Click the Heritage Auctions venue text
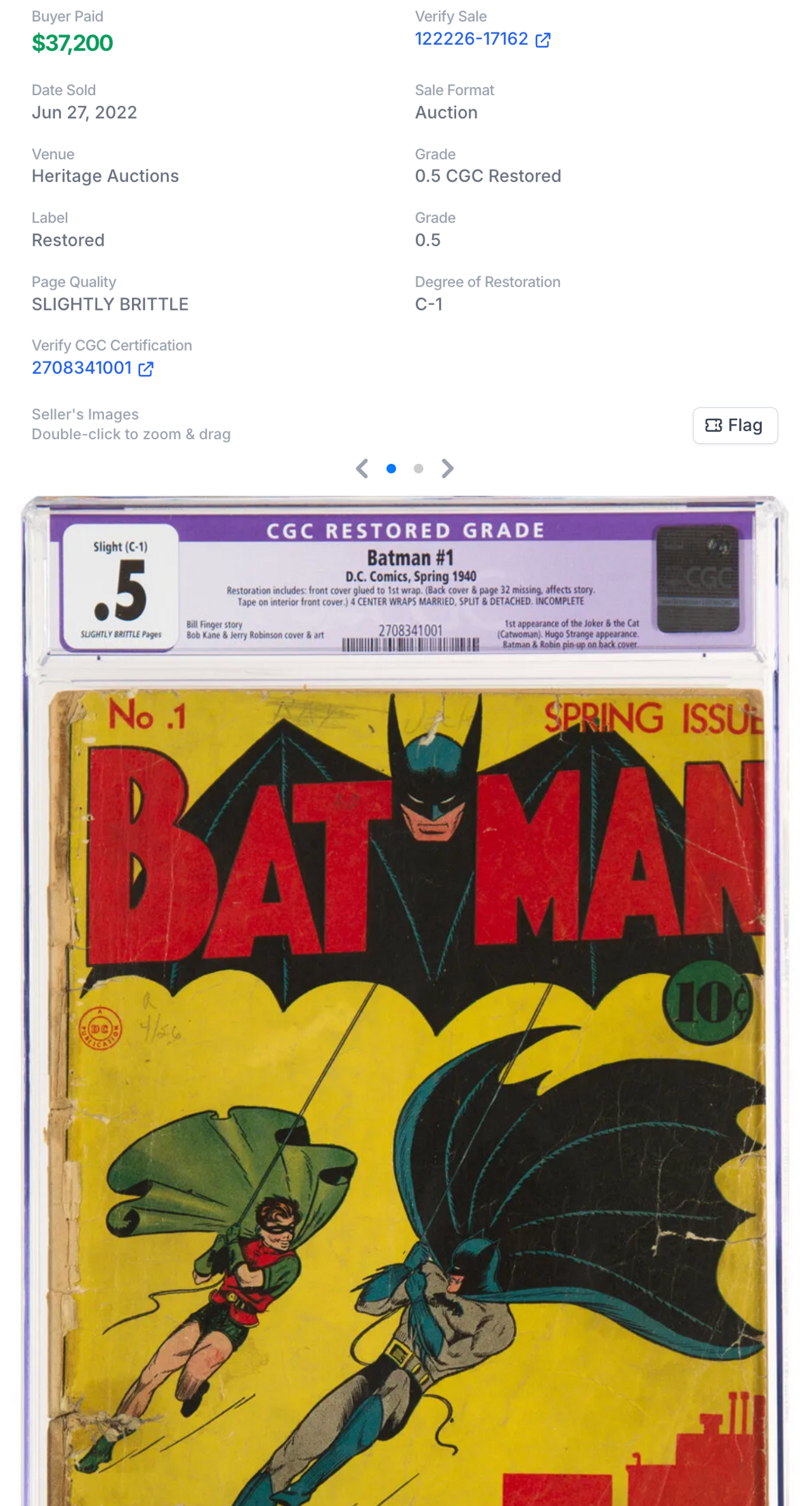 coord(105,176)
